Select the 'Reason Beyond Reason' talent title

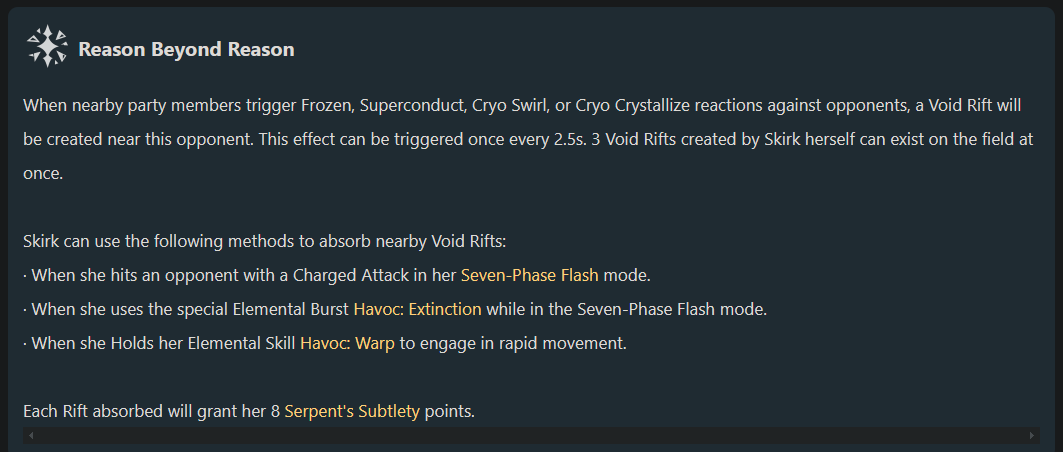tap(186, 49)
